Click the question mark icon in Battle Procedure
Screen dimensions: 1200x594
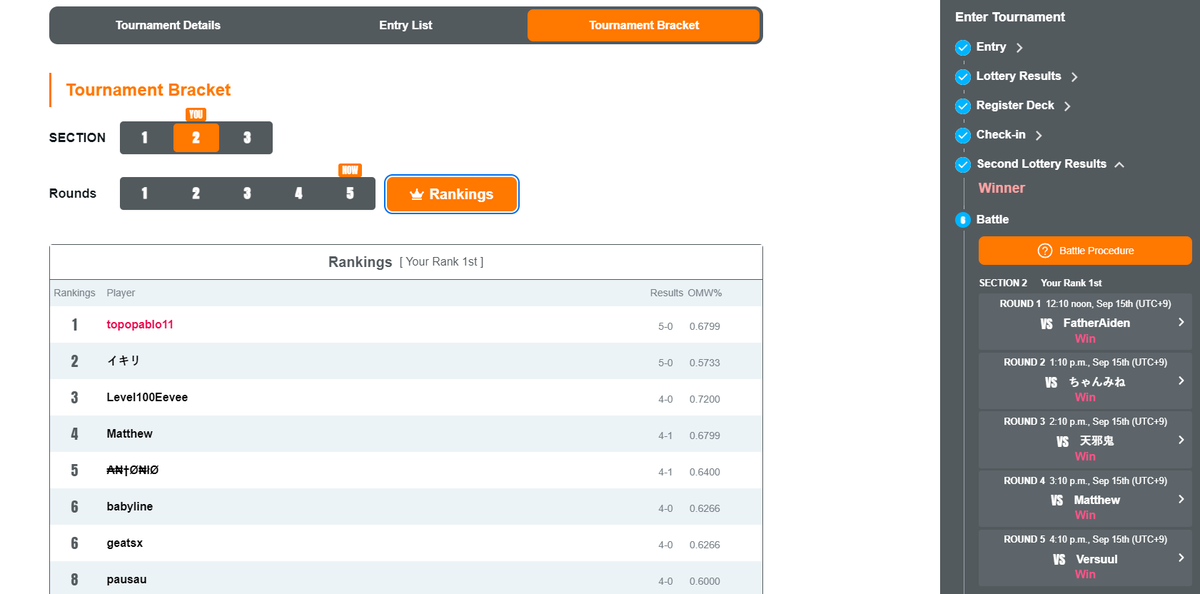[x=1045, y=250]
